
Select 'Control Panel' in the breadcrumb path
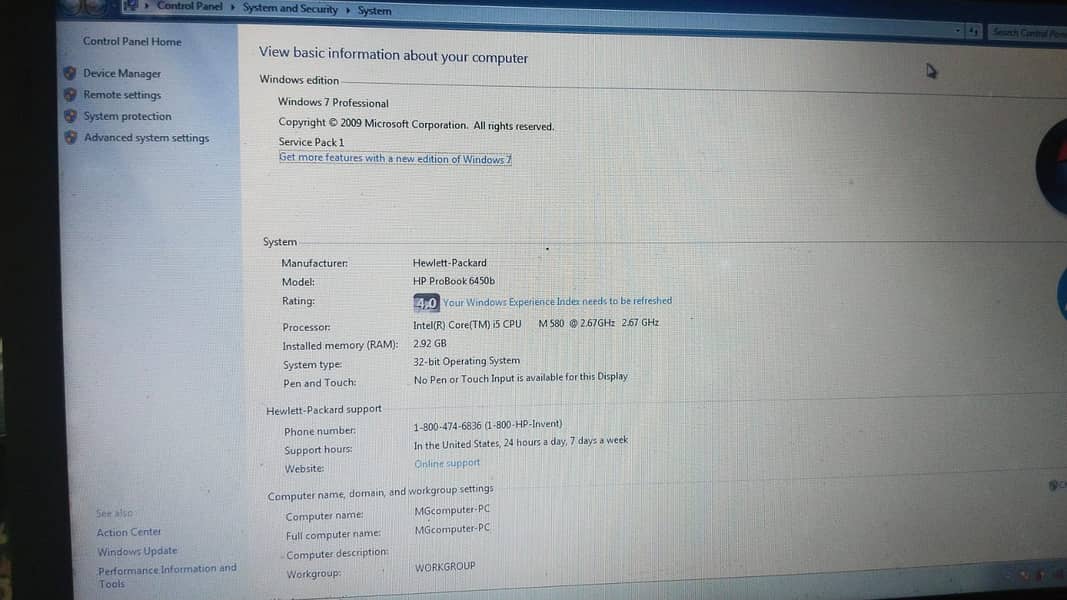pos(189,7)
